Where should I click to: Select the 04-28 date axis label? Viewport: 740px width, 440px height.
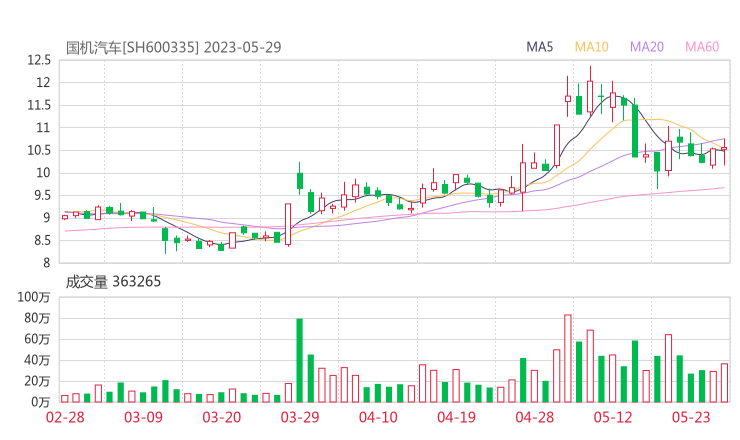pos(535,417)
